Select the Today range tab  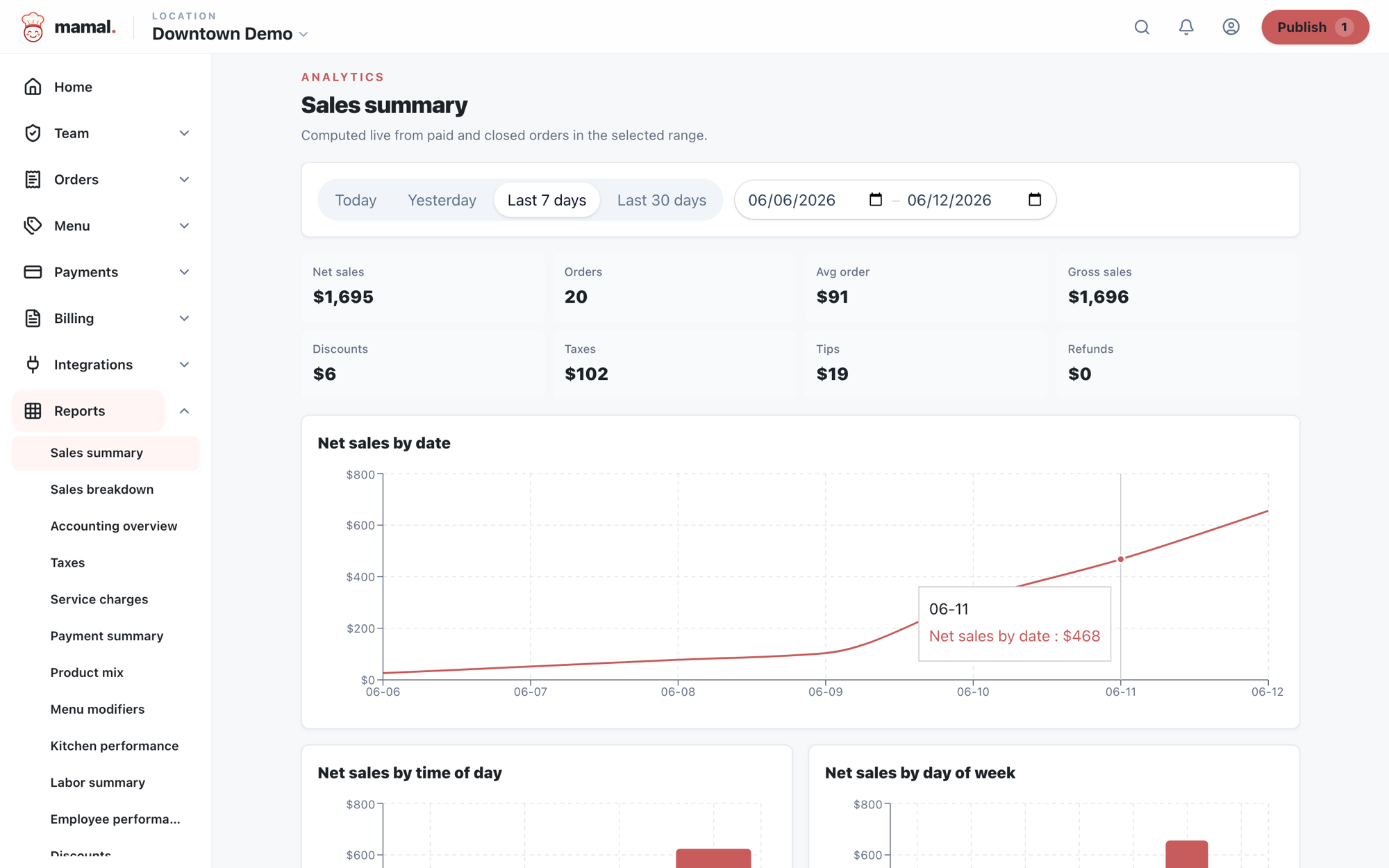[x=356, y=200]
